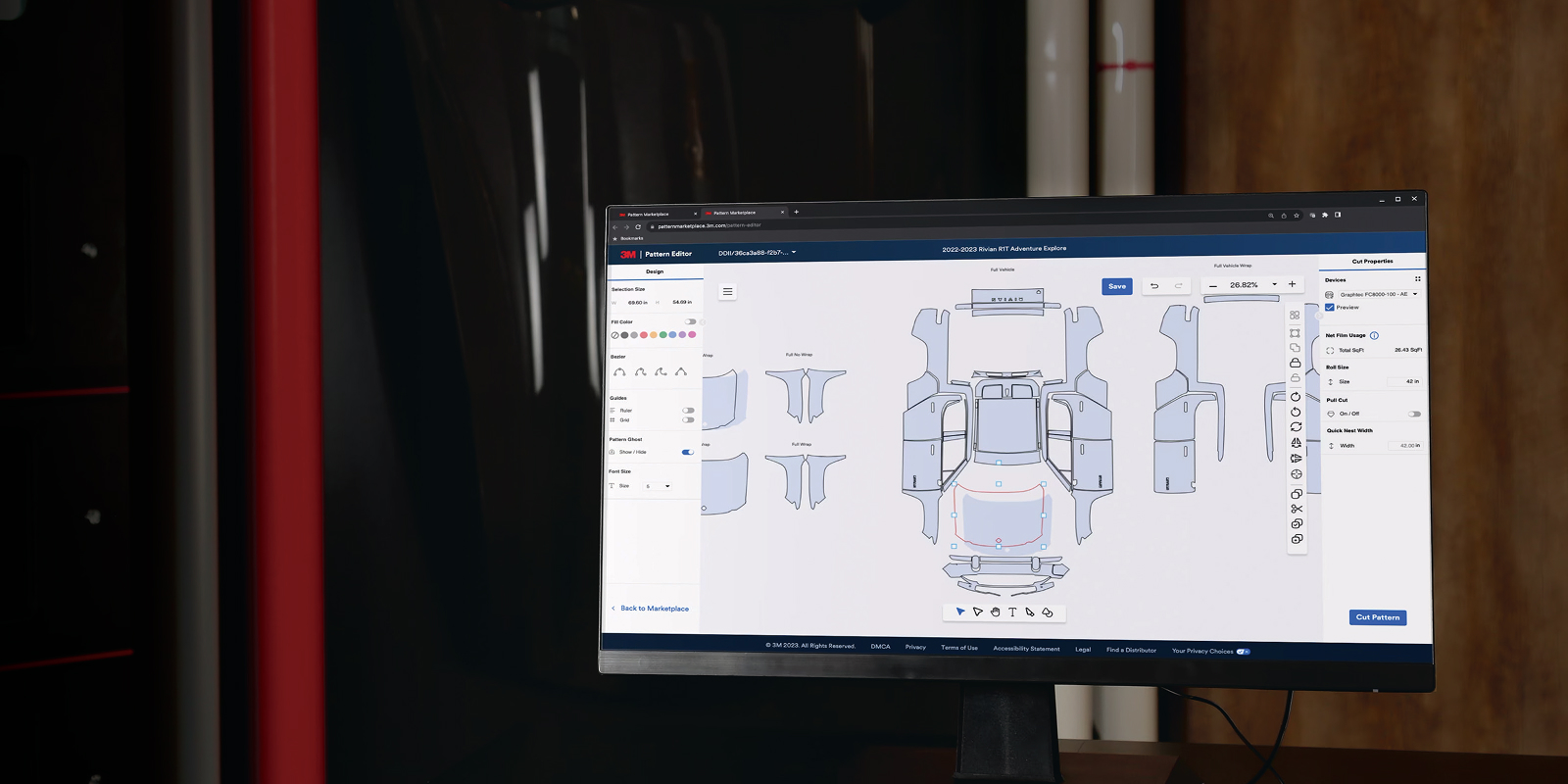Image resolution: width=1568 pixels, height=784 pixels.
Task: Click the unlock icon in side toolbar
Action: 1296,378
